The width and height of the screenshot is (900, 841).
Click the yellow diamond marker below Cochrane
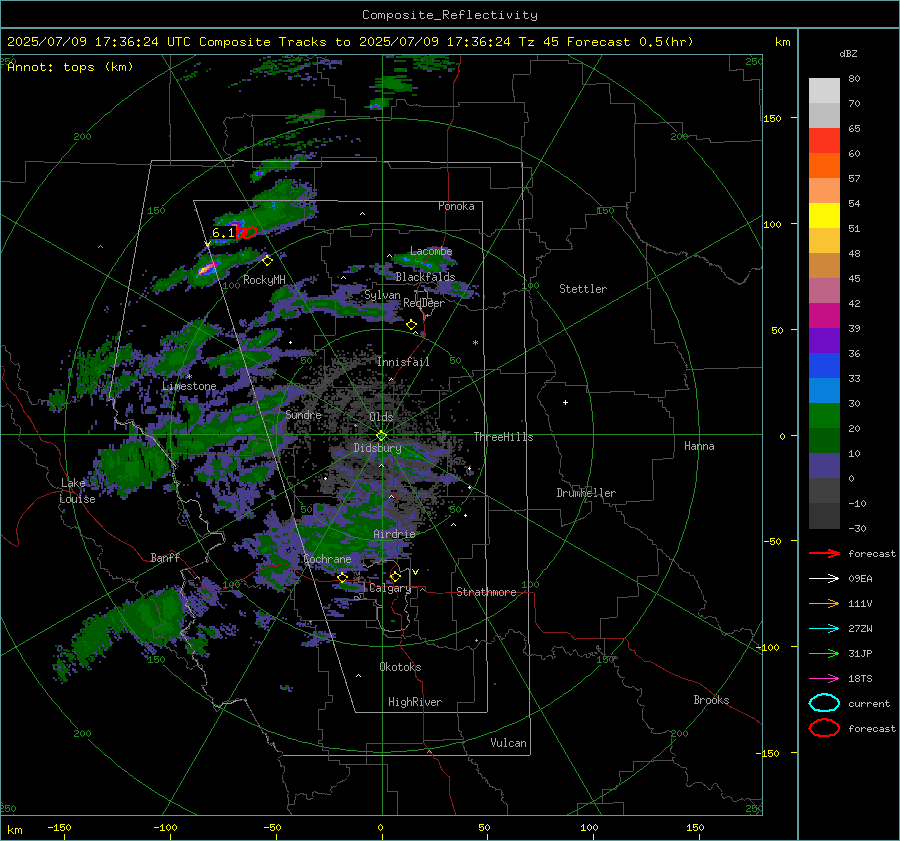[x=342, y=578]
